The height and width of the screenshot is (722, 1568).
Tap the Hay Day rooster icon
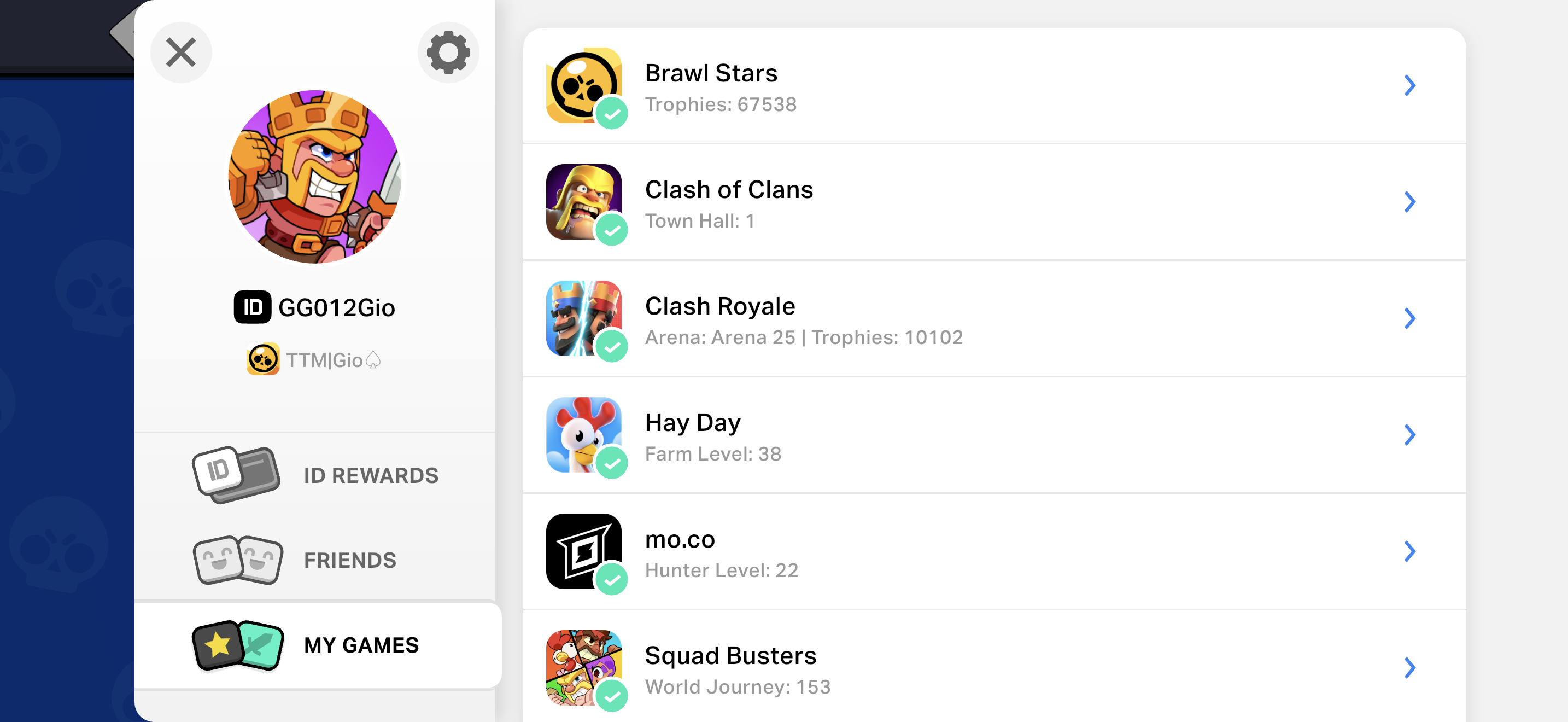[x=584, y=435]
